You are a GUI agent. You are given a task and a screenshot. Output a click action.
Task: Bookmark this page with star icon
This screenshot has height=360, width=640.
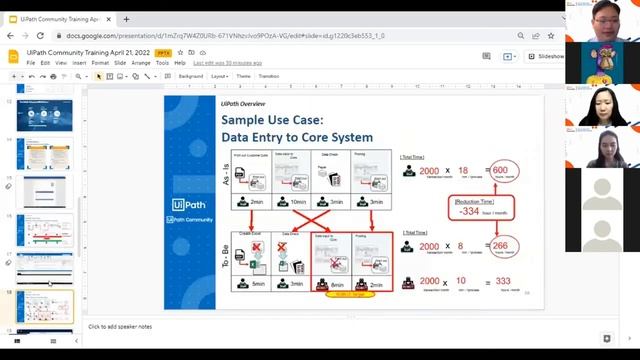(551, 36)
